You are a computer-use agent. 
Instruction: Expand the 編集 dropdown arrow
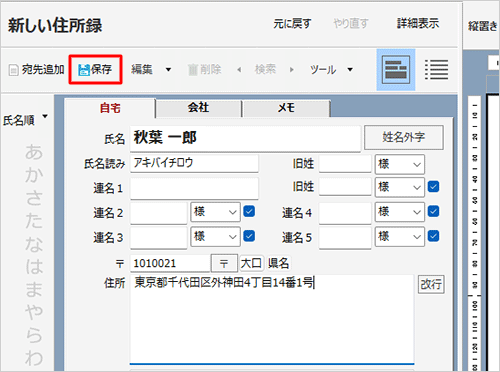(x=168, y=70)
